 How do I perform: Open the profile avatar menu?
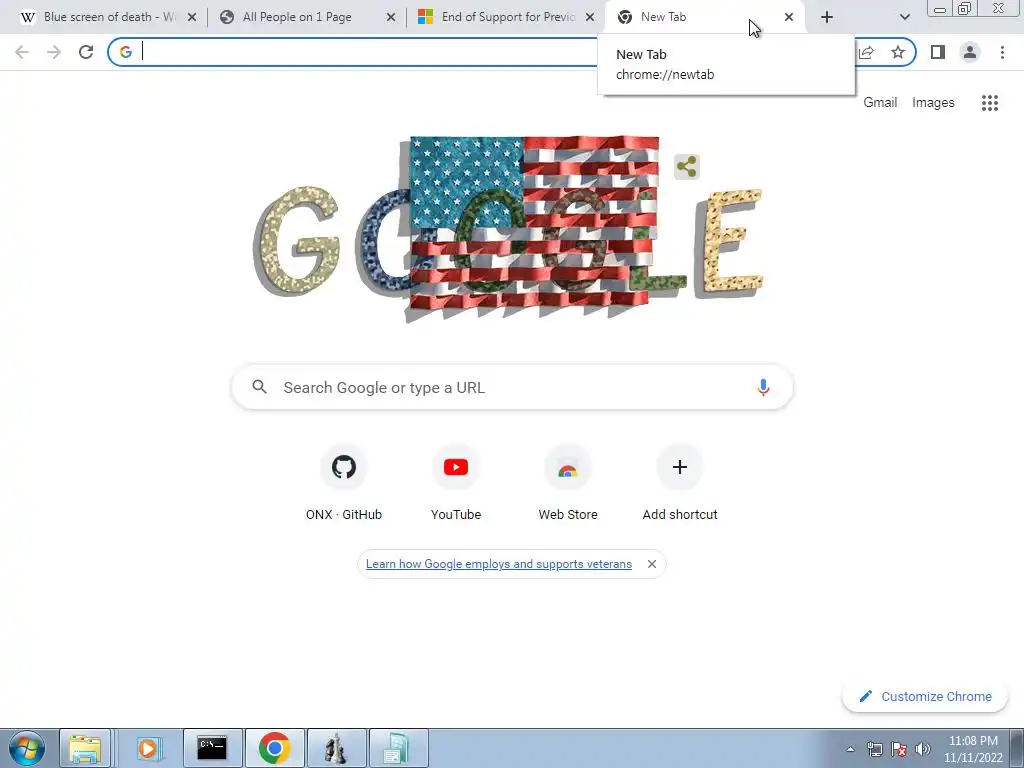coord(970,52)
